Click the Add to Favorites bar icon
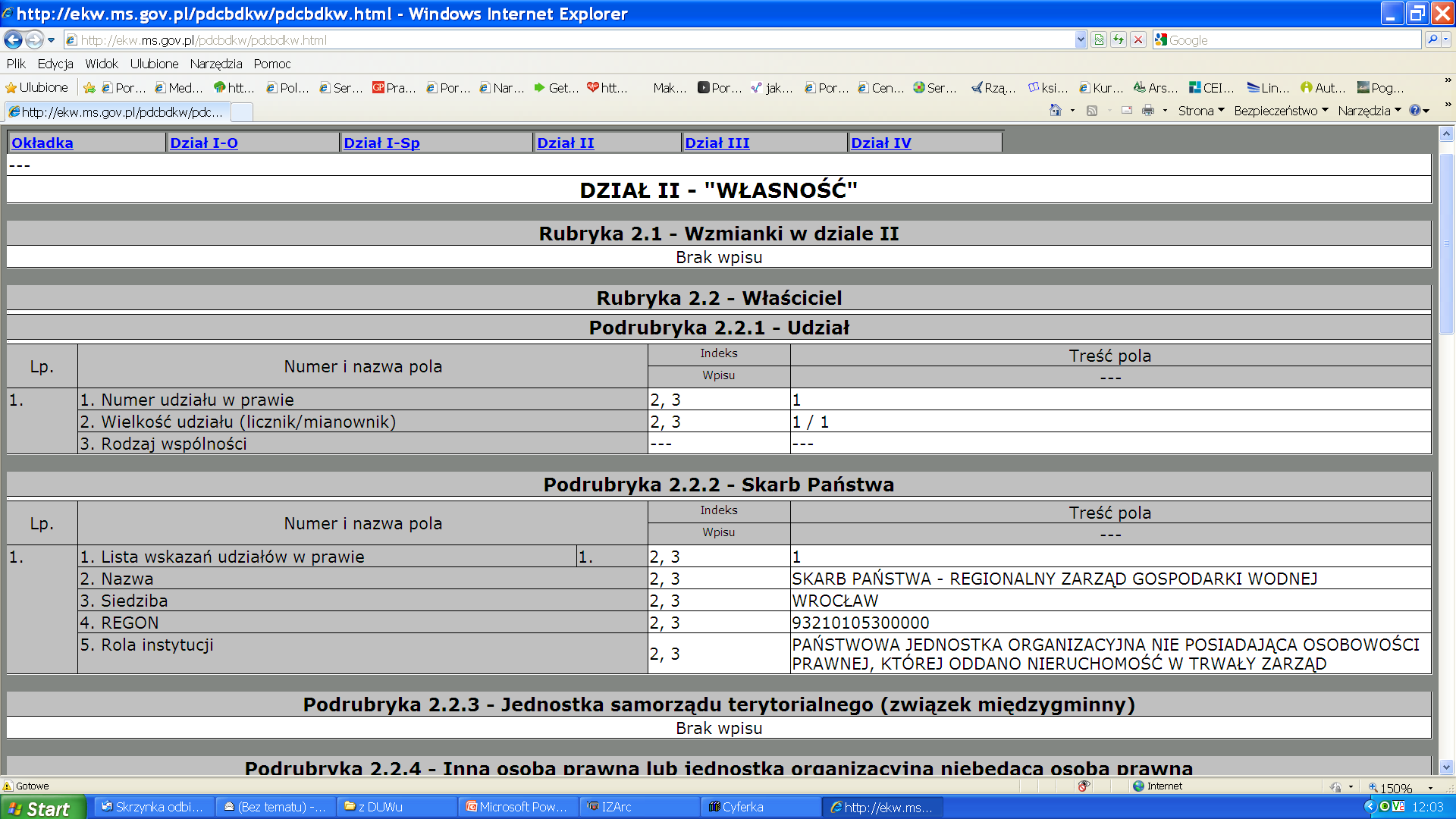 pyautogui.click(x=89, y=88)
